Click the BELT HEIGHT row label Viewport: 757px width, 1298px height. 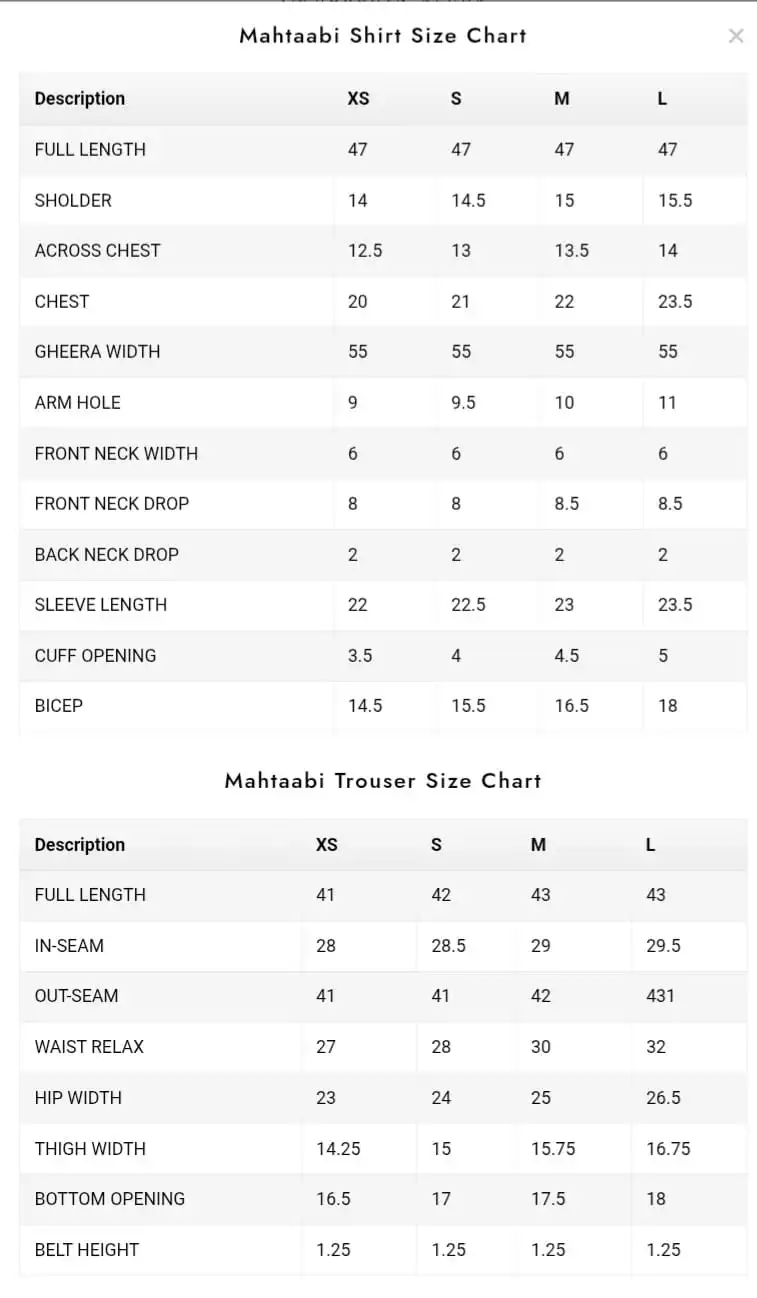coord(87,1249)
